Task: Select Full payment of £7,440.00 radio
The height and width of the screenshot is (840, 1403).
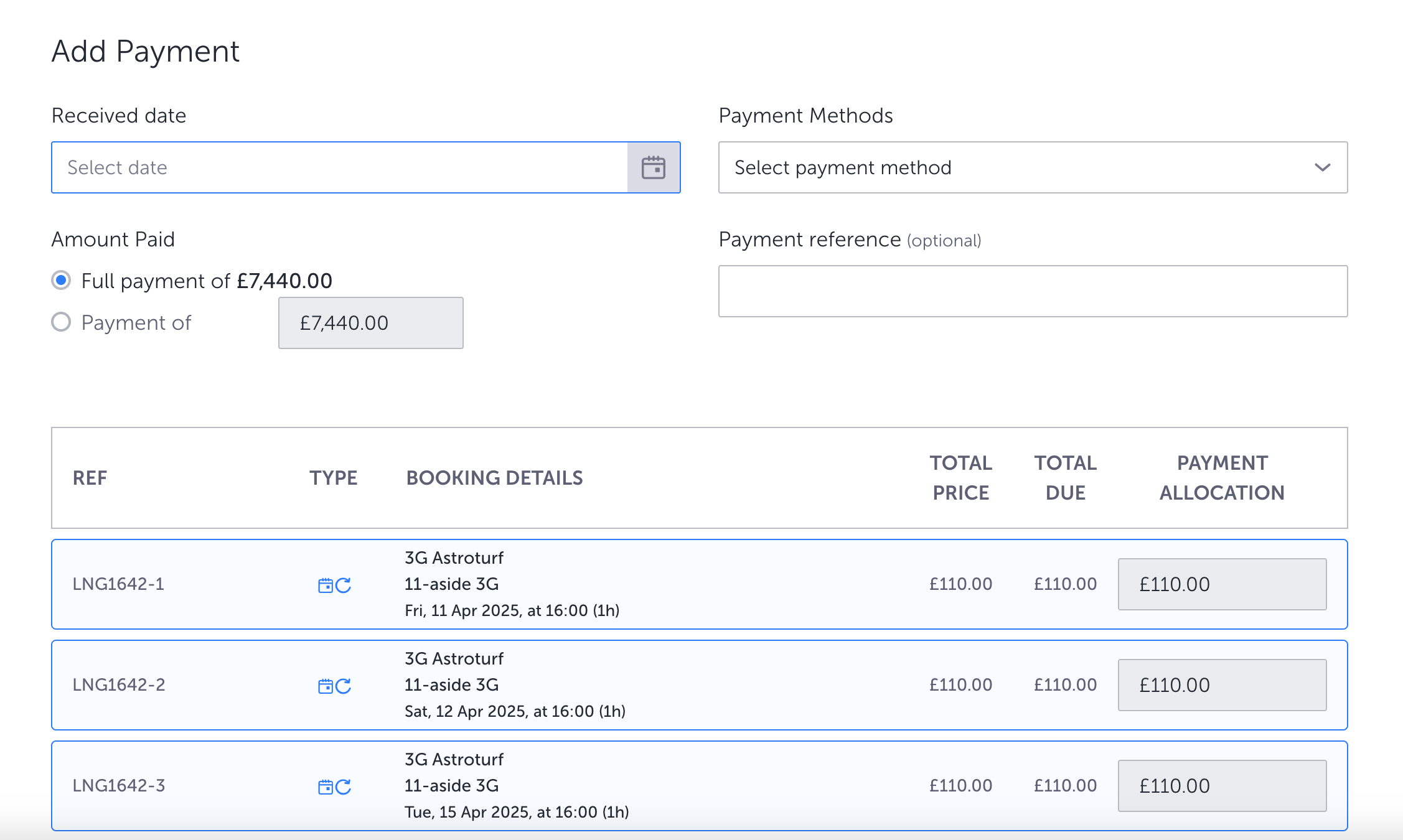Action: [x=61, y=281]
